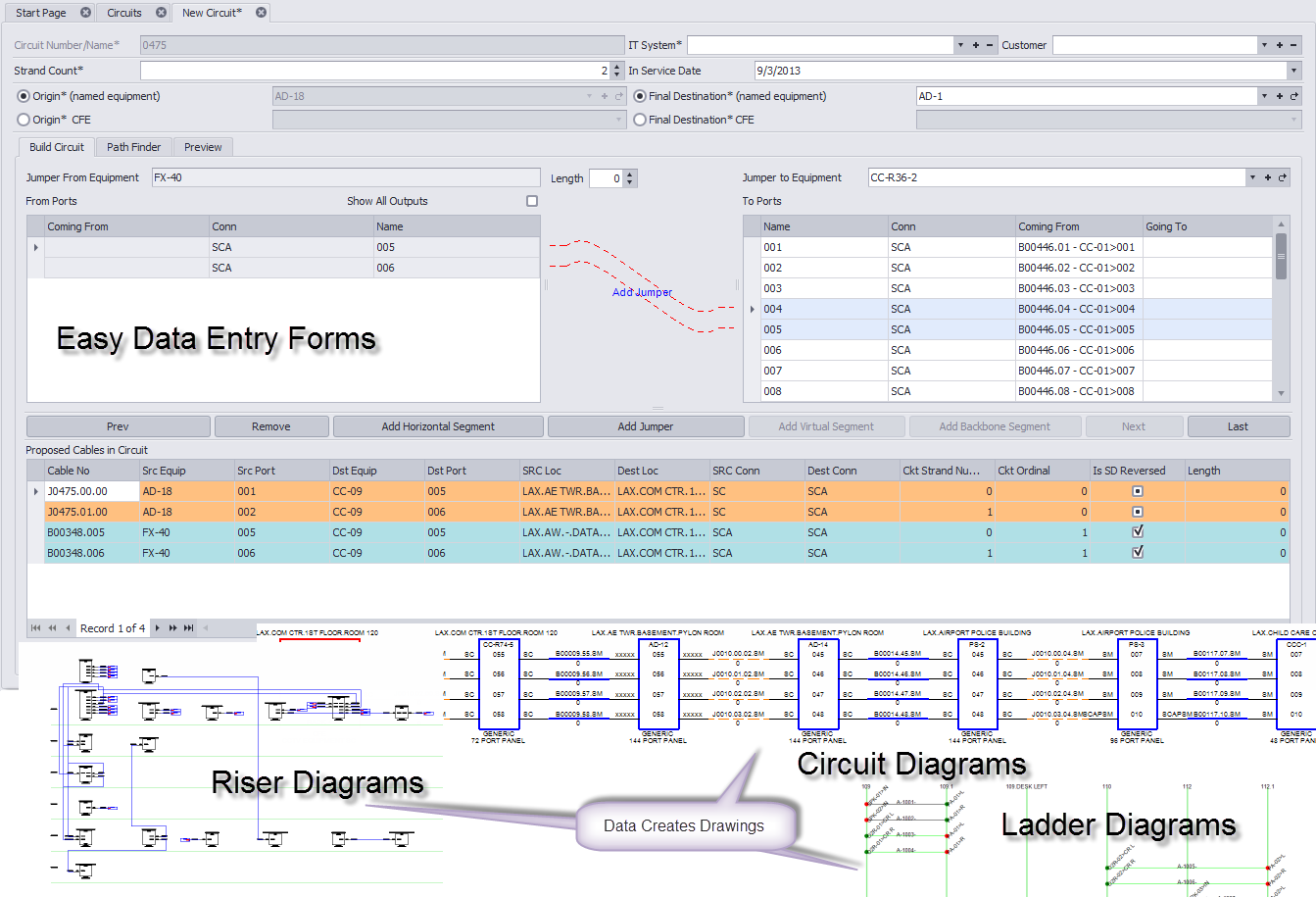Image resolution: width=1316 pixels, height=897 pixels.
Task: Remove the Customer using the minus icon
Action: click(x=1292, y=44)
